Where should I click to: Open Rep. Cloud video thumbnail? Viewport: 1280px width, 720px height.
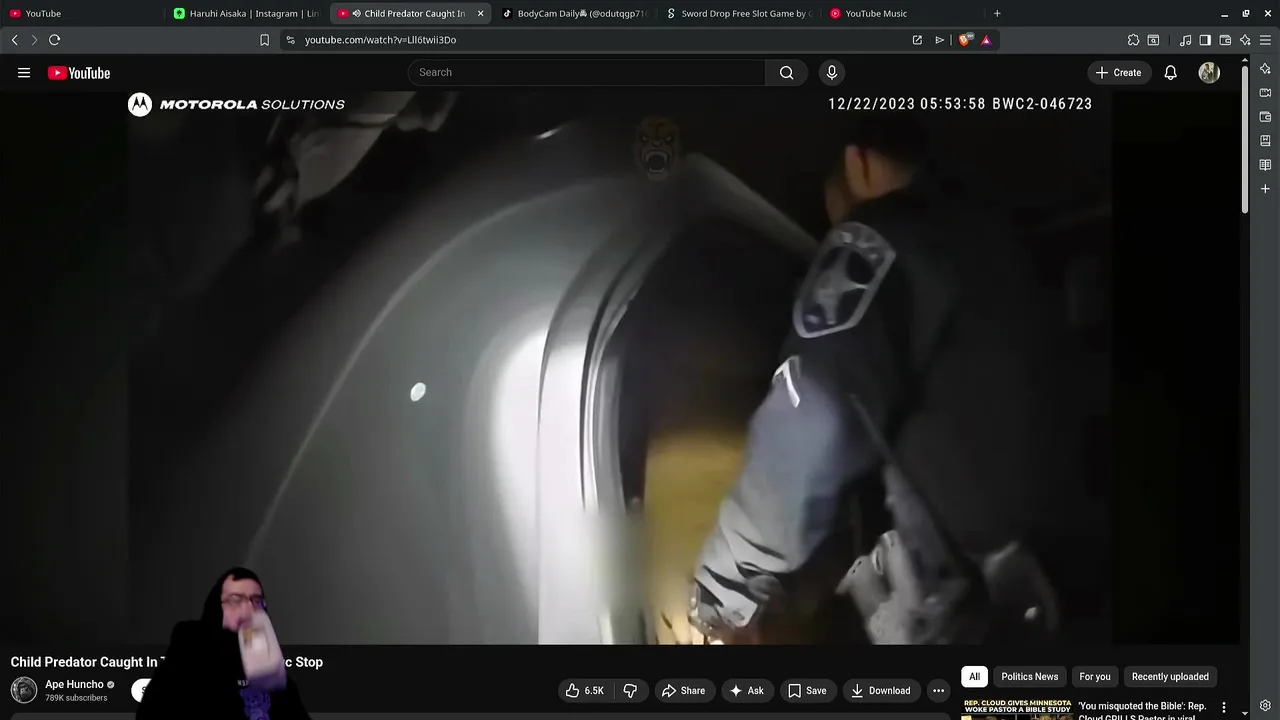point(1016,709)
